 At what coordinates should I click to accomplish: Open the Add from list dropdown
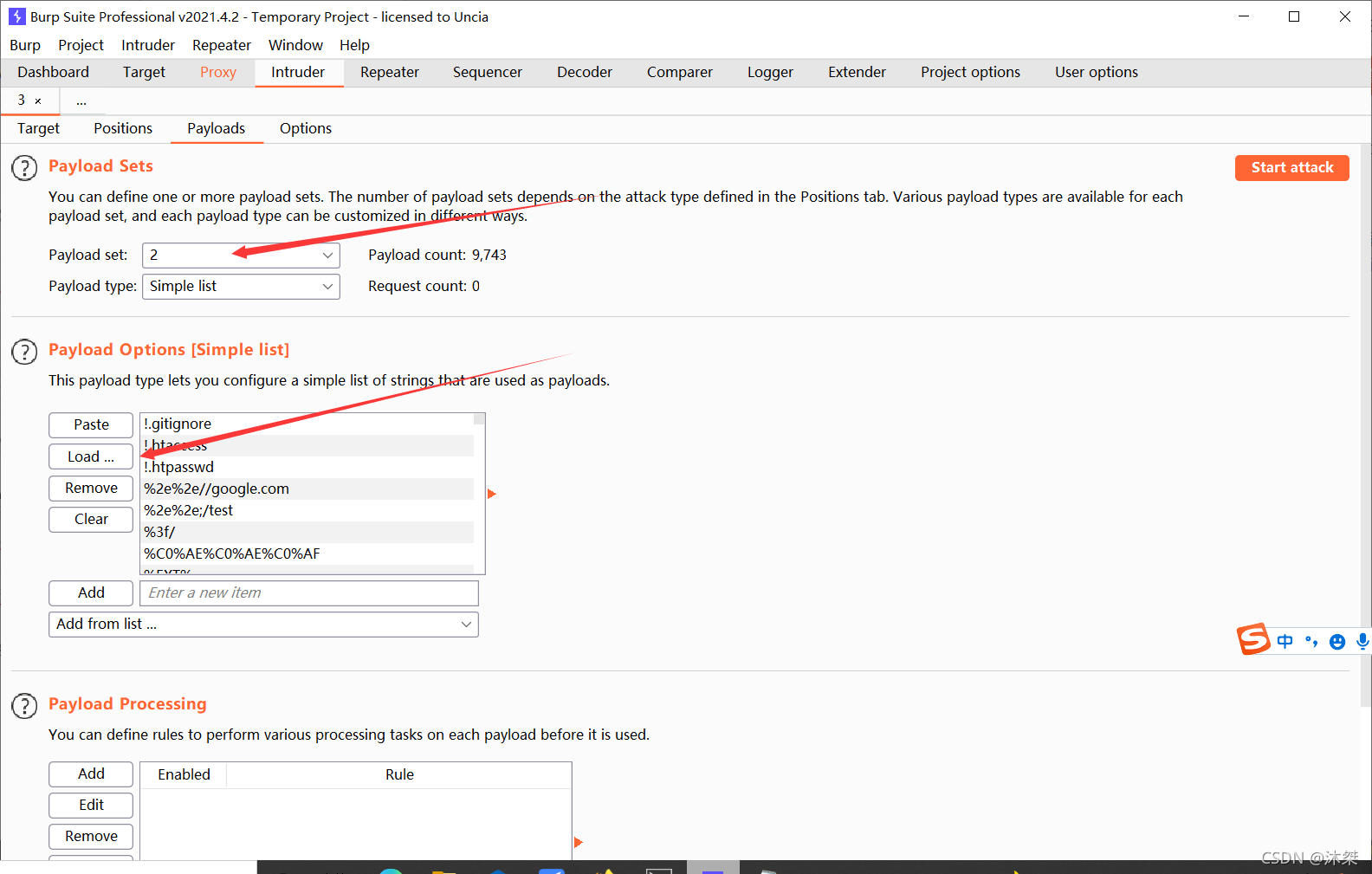pos(263,625)
